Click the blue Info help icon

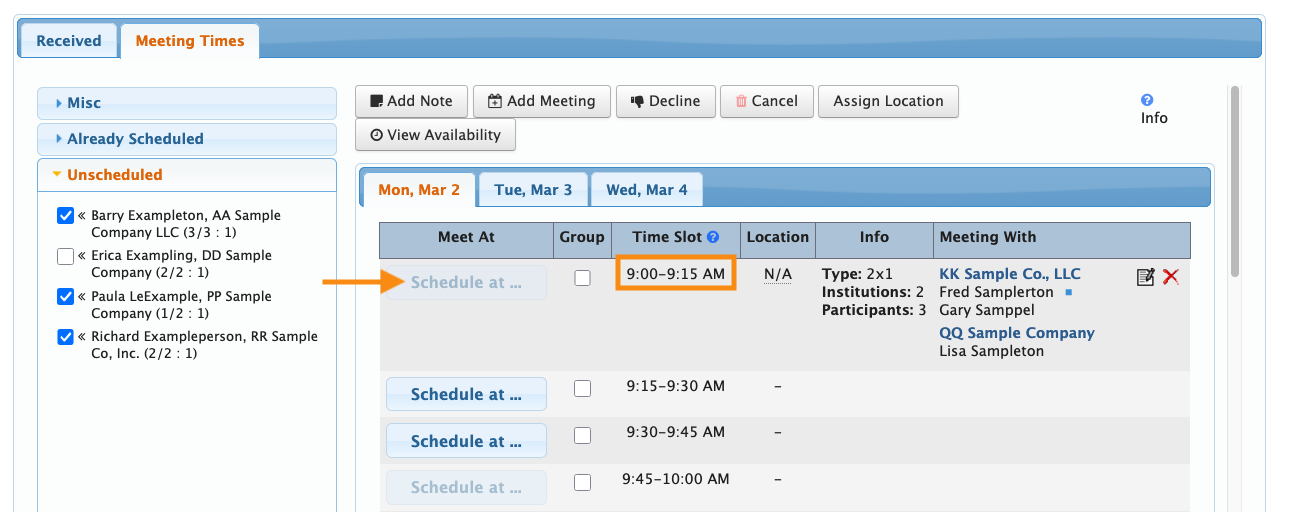[x=1147, y=100]
